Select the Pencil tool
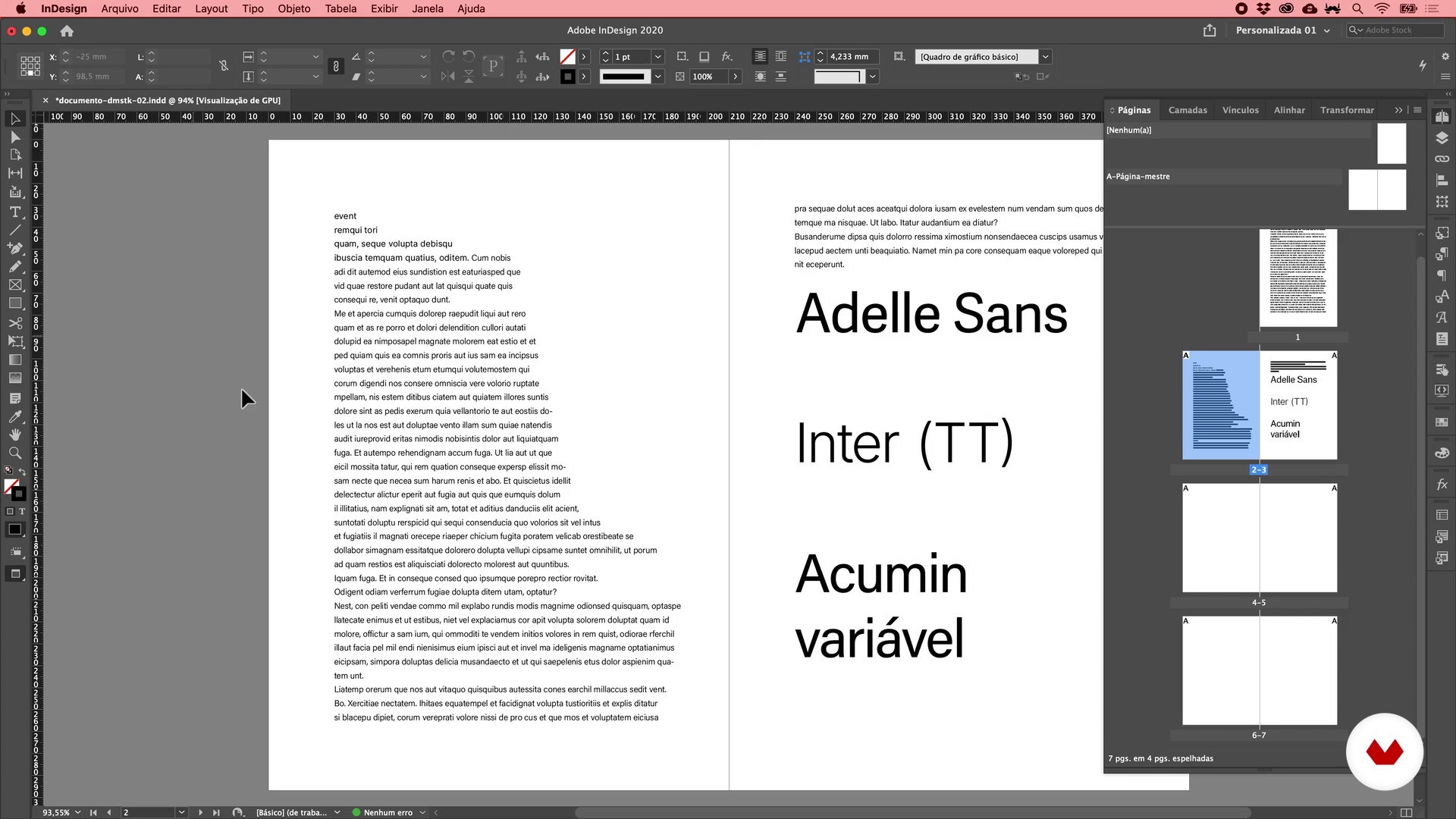 click(15, 267)
